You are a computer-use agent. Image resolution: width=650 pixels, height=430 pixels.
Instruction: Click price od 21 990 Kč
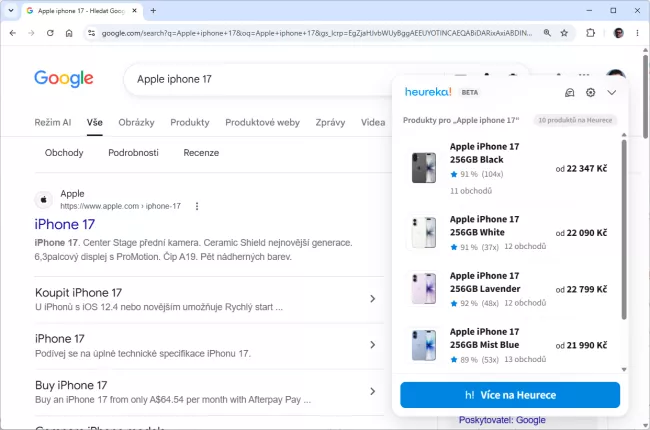point(581,345)
